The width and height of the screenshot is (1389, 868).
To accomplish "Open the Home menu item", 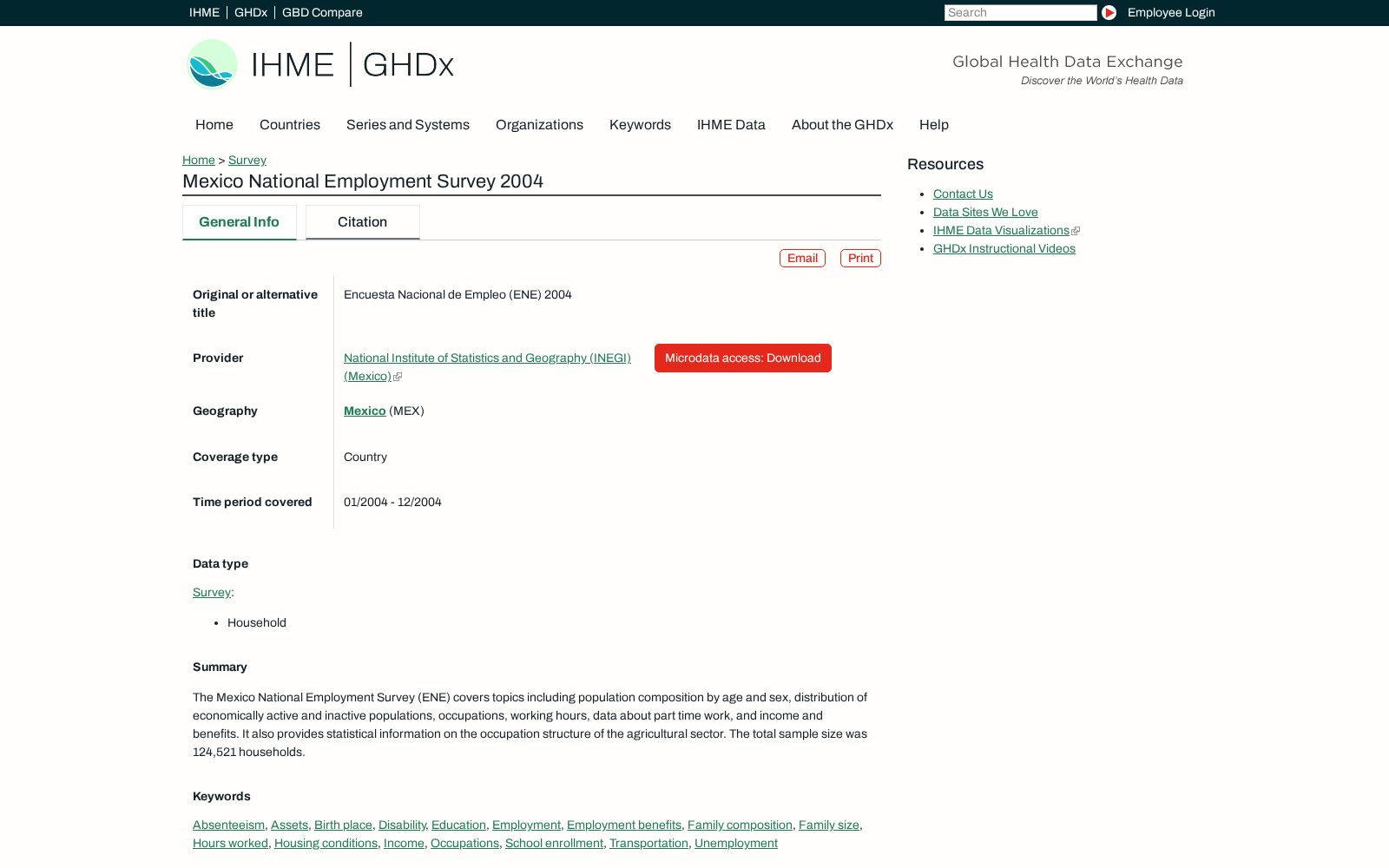I will [214, 125].
